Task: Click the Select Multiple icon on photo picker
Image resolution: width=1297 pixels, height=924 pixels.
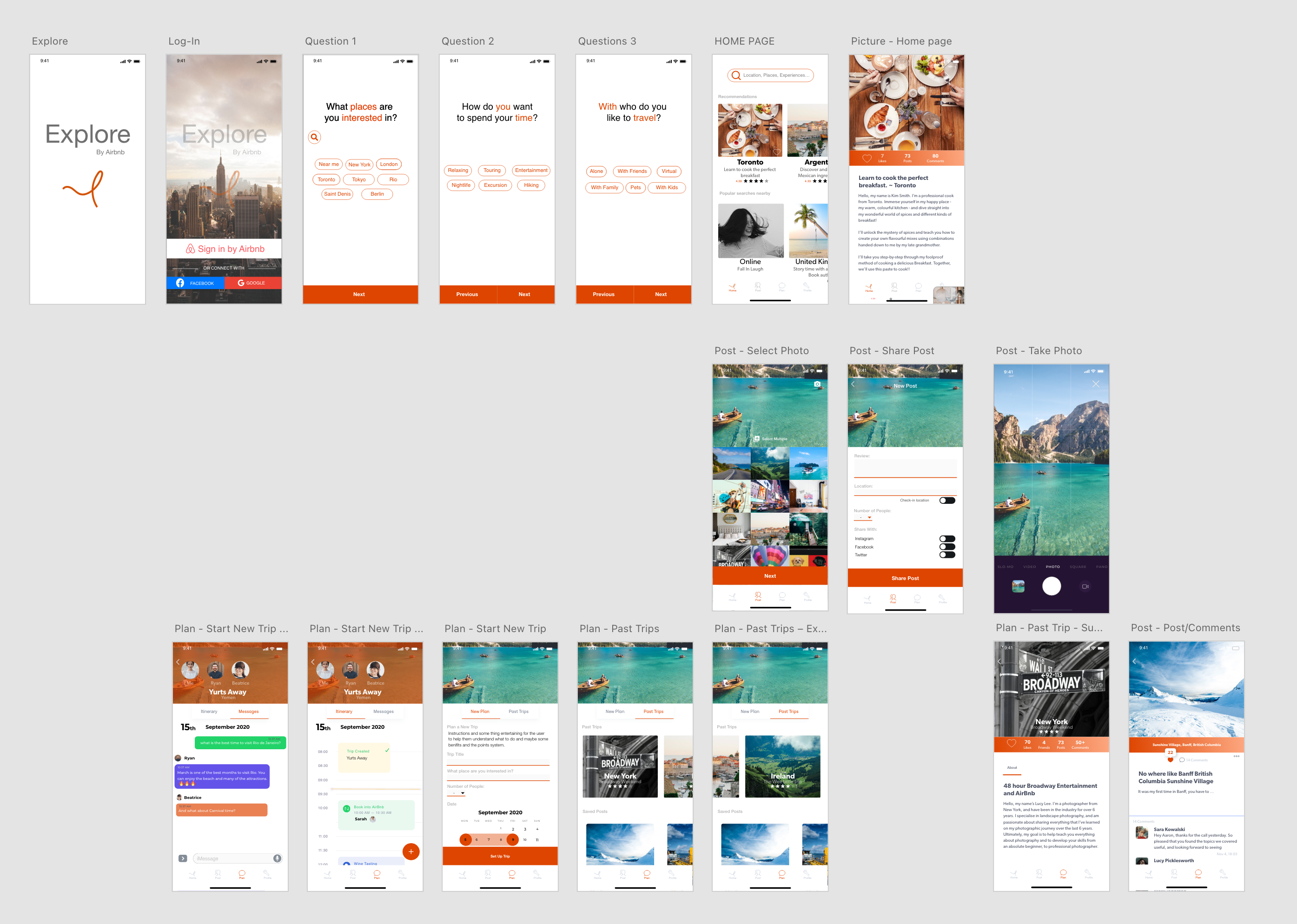Action: [x=756, y=439]
